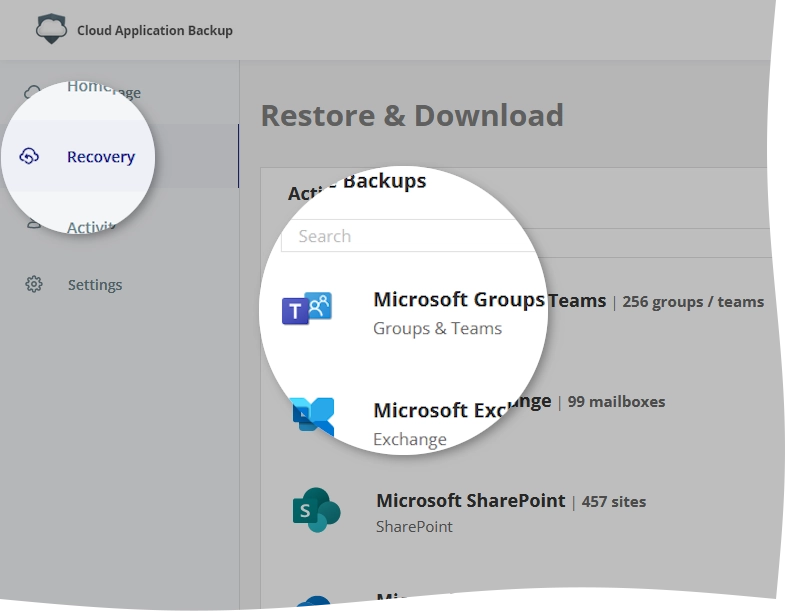
Task: Open the Recovery cloud icon in the sidebar
Action: point(29,156)
